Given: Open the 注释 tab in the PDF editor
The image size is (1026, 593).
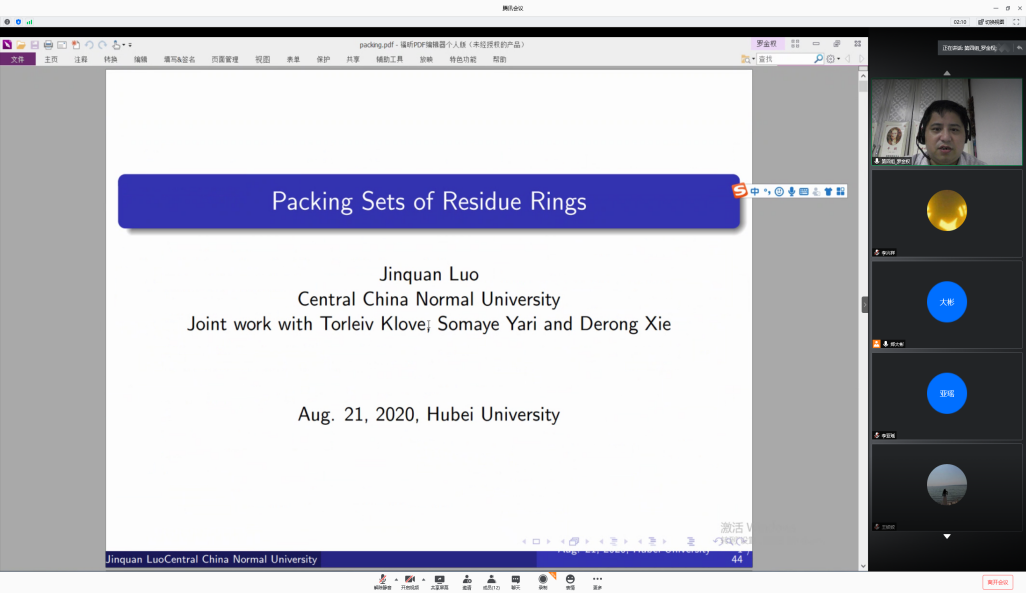Looking at the screenshot, I should pyautogui.click(x=81, y=59).
